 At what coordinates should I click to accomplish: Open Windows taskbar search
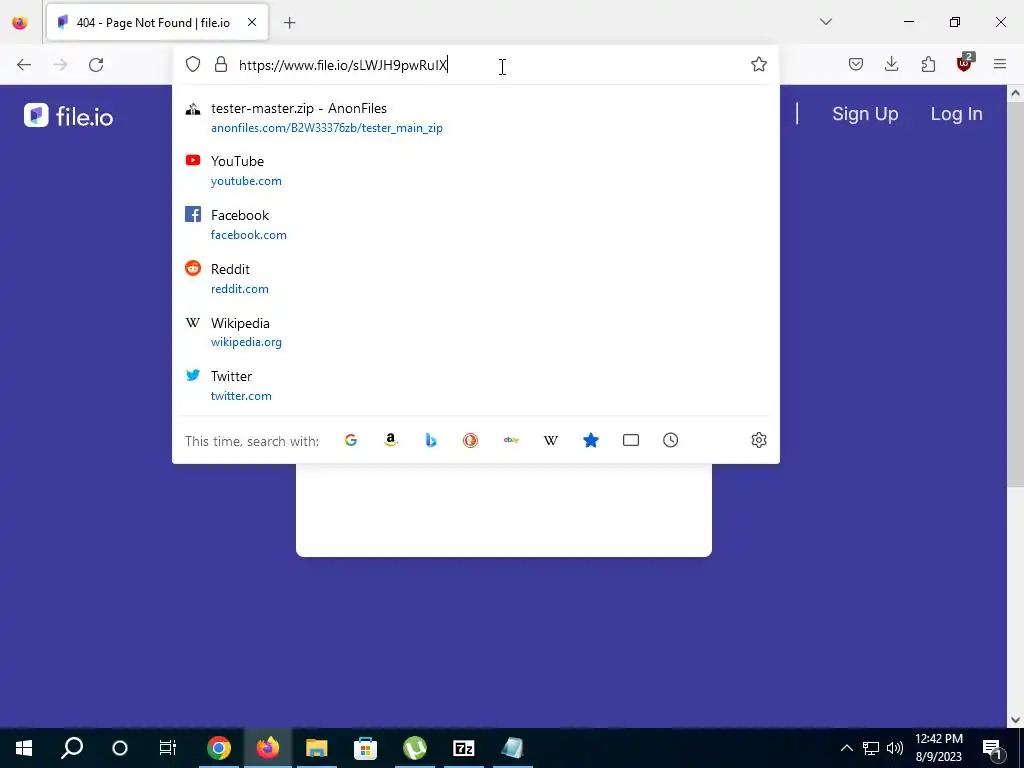coord(72,748)
